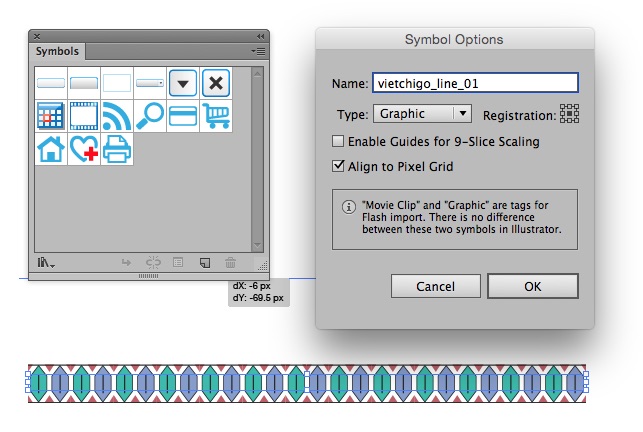Viewport: 643px width, 432px height.
Task: Select the credit card symbol
Action: (x=183, y=116)
